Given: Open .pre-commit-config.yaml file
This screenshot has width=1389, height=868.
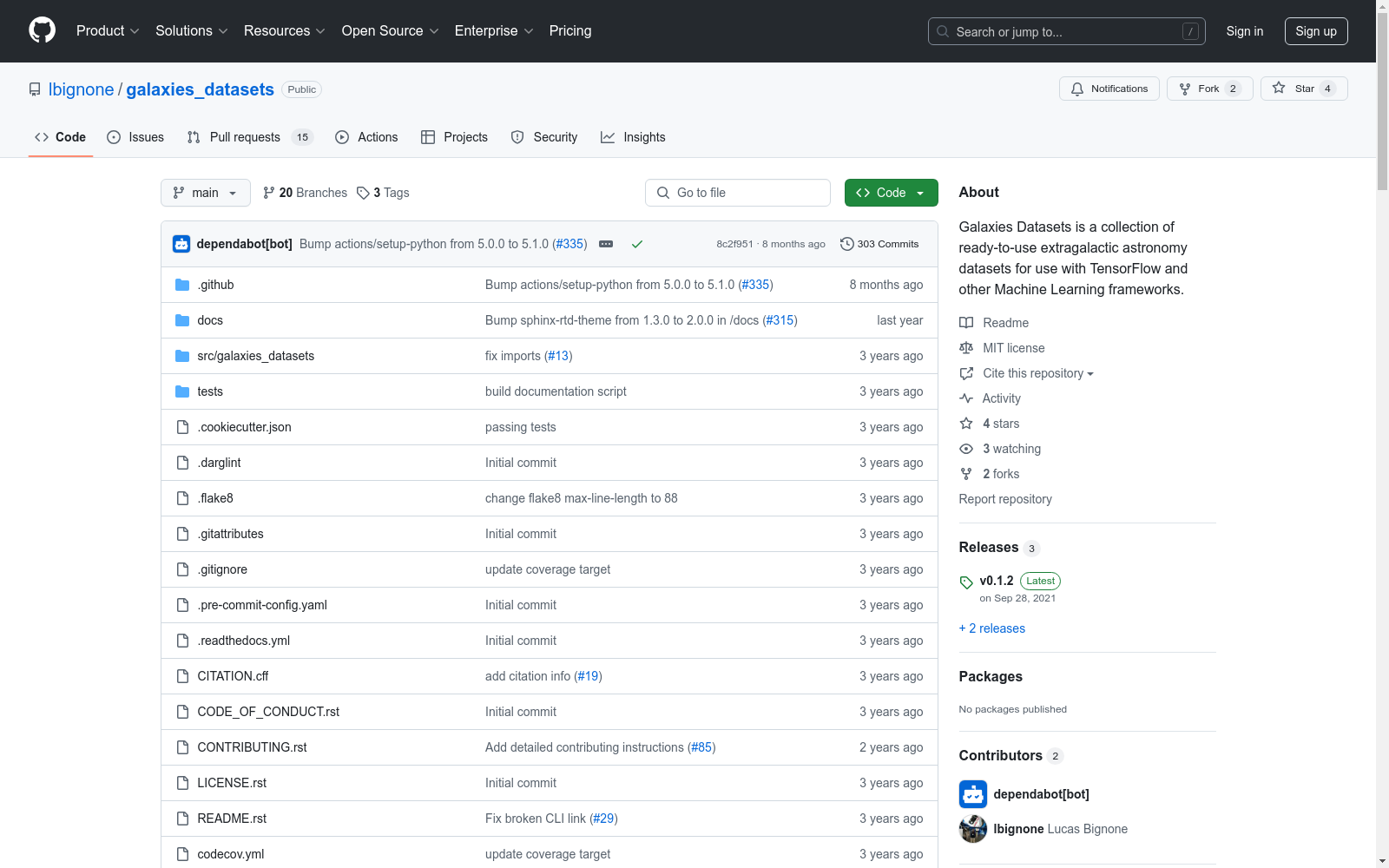Looking at the screenshot, I should tap(262, 605).
